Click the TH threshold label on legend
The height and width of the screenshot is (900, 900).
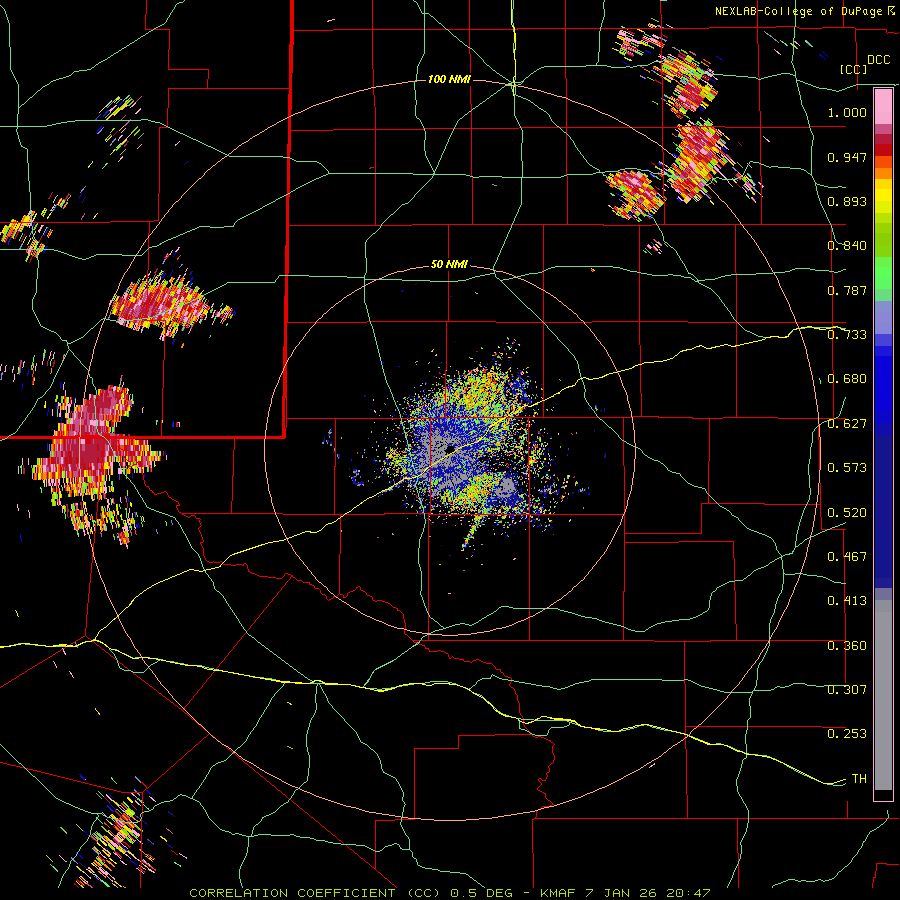coord(859,779)
